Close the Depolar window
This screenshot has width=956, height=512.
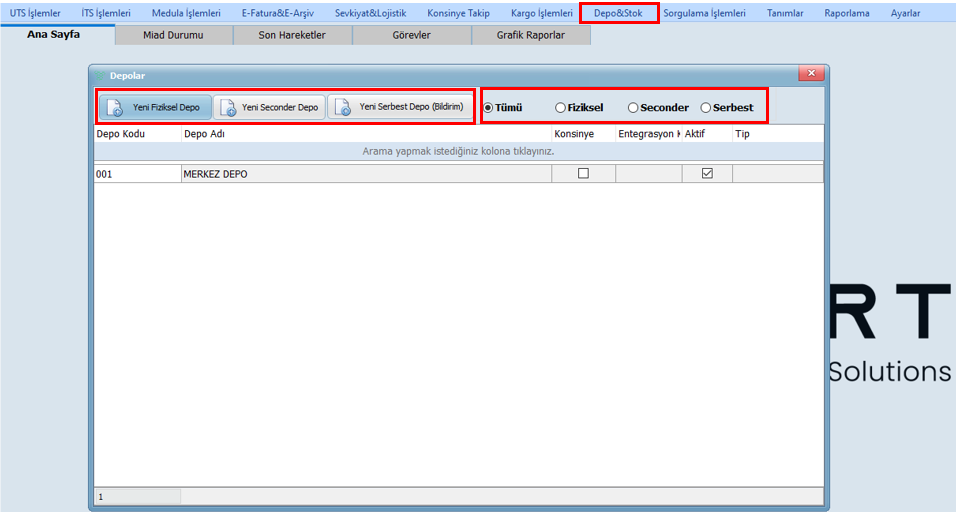click(x=811, y=75)
